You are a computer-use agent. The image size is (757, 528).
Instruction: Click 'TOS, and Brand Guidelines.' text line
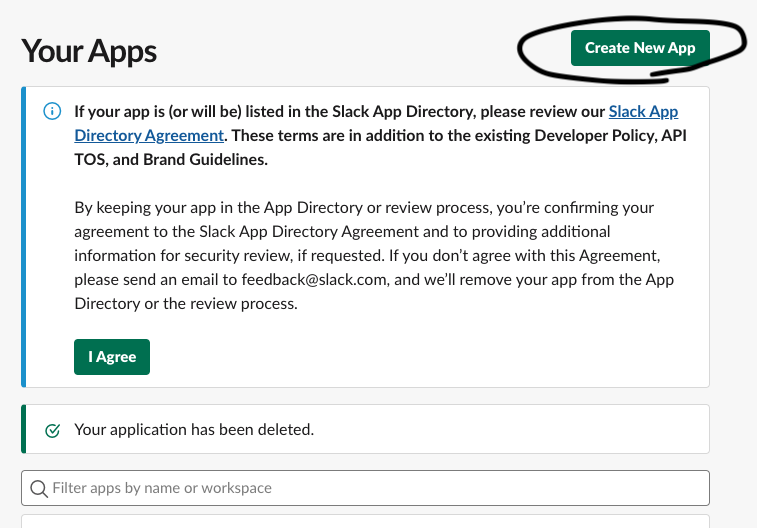(x=171, y=159)
